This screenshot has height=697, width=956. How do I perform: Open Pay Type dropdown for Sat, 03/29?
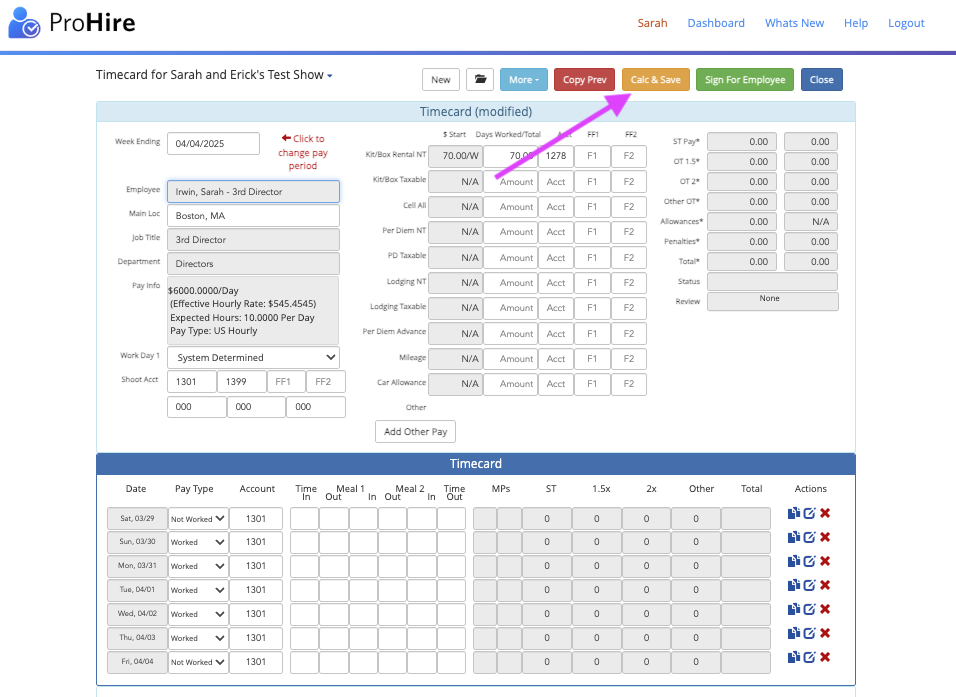(198, 519)
